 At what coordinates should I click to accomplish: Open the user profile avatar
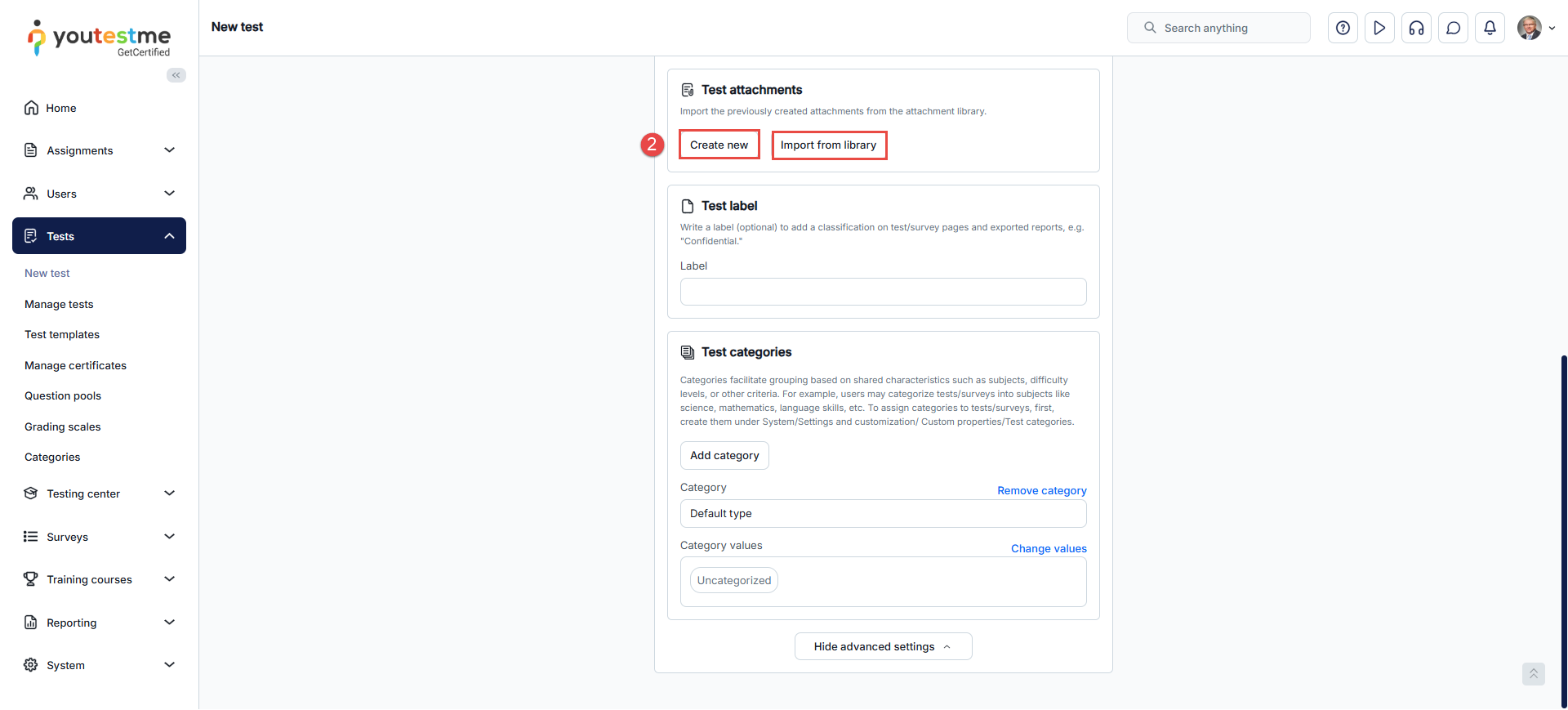[1529, 28]
